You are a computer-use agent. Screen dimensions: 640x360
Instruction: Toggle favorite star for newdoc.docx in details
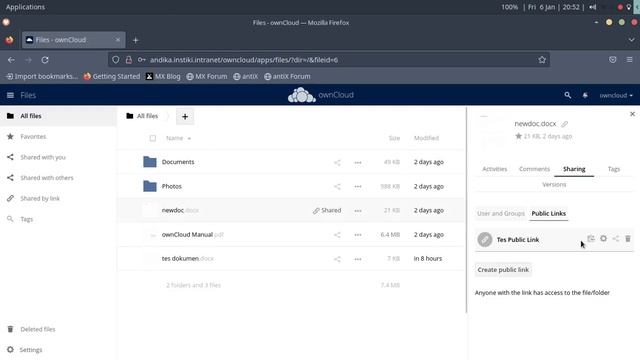pyautogui.click(x=518, y=136)
